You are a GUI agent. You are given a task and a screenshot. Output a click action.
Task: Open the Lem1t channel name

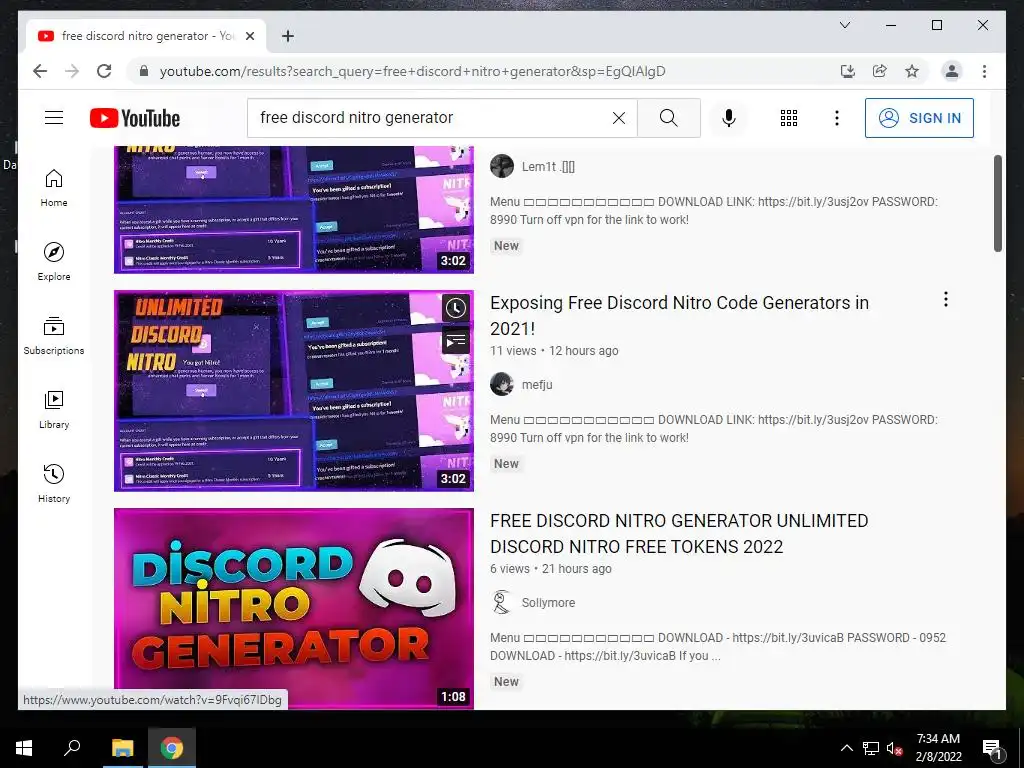[548, 167]
